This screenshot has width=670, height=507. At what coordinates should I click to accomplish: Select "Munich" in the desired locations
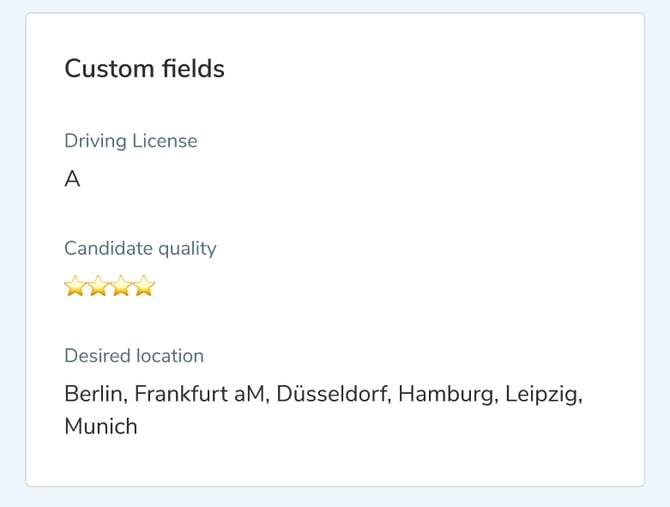pos(100,427)
